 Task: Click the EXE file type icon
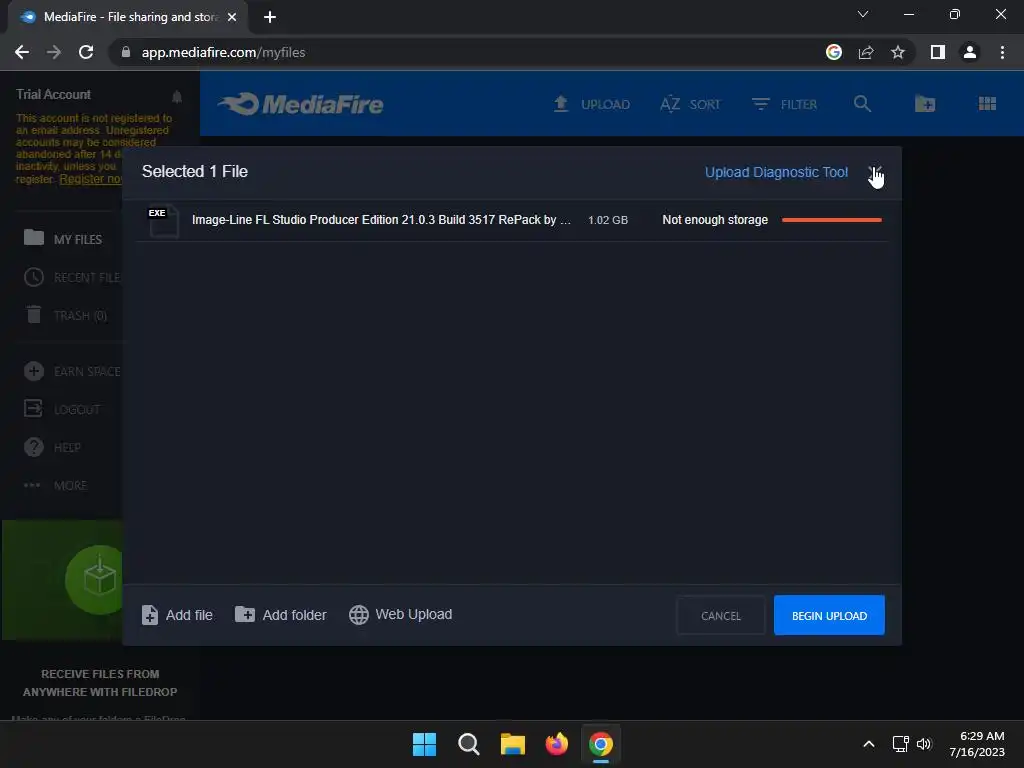click(163, 221)
